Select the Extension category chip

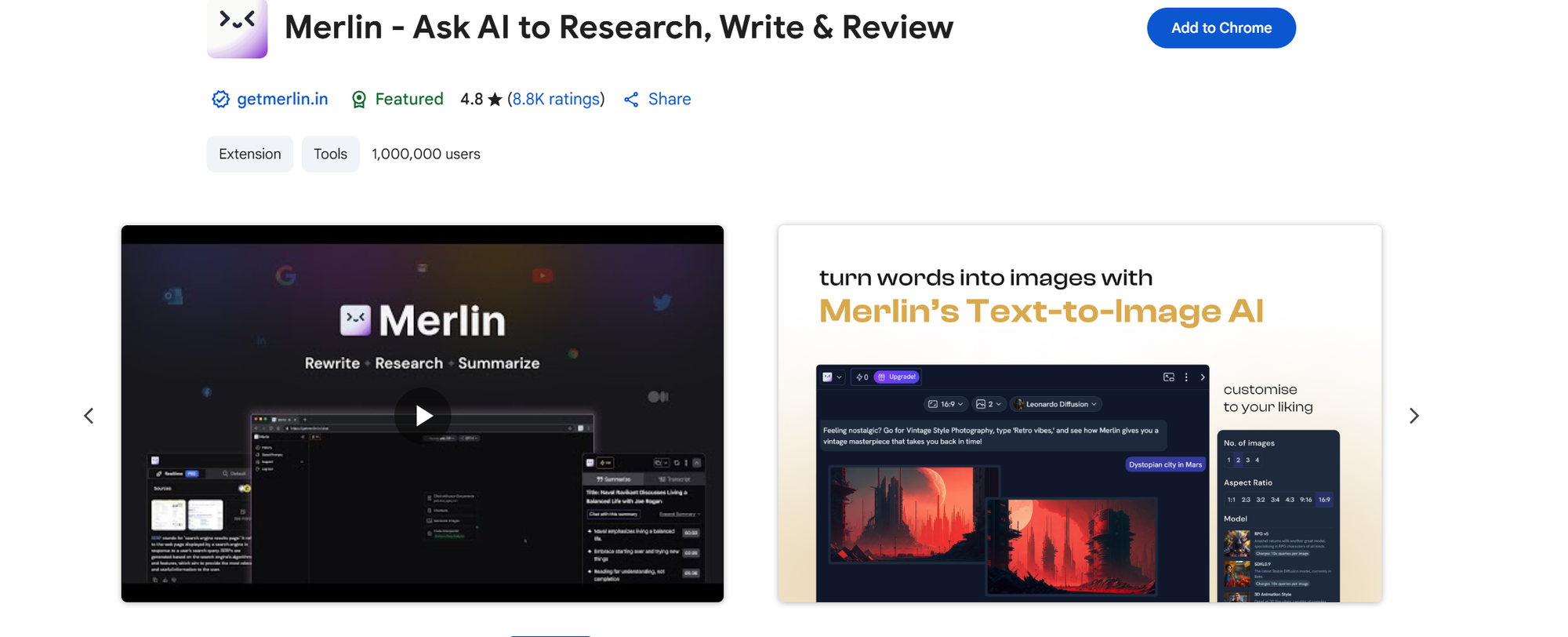(x=249, y=155)
